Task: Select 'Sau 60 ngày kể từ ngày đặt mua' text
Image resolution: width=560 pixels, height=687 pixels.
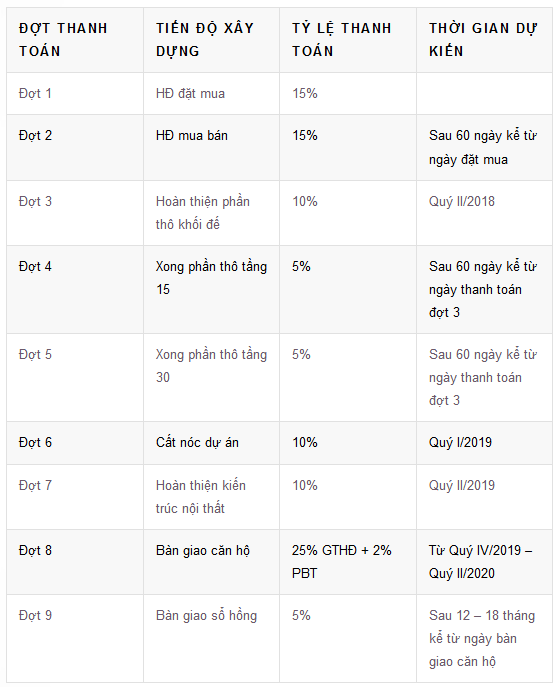Action: point(482,147)
